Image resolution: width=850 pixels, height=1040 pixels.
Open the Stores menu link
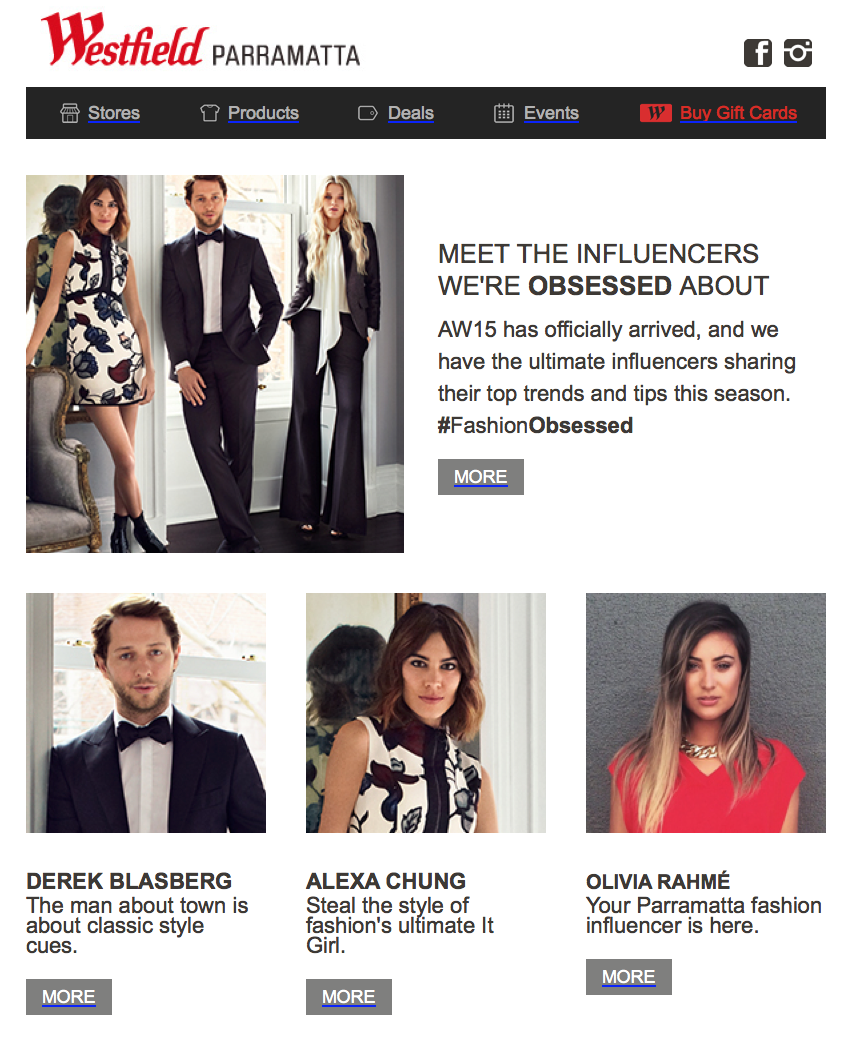[114, 113]
